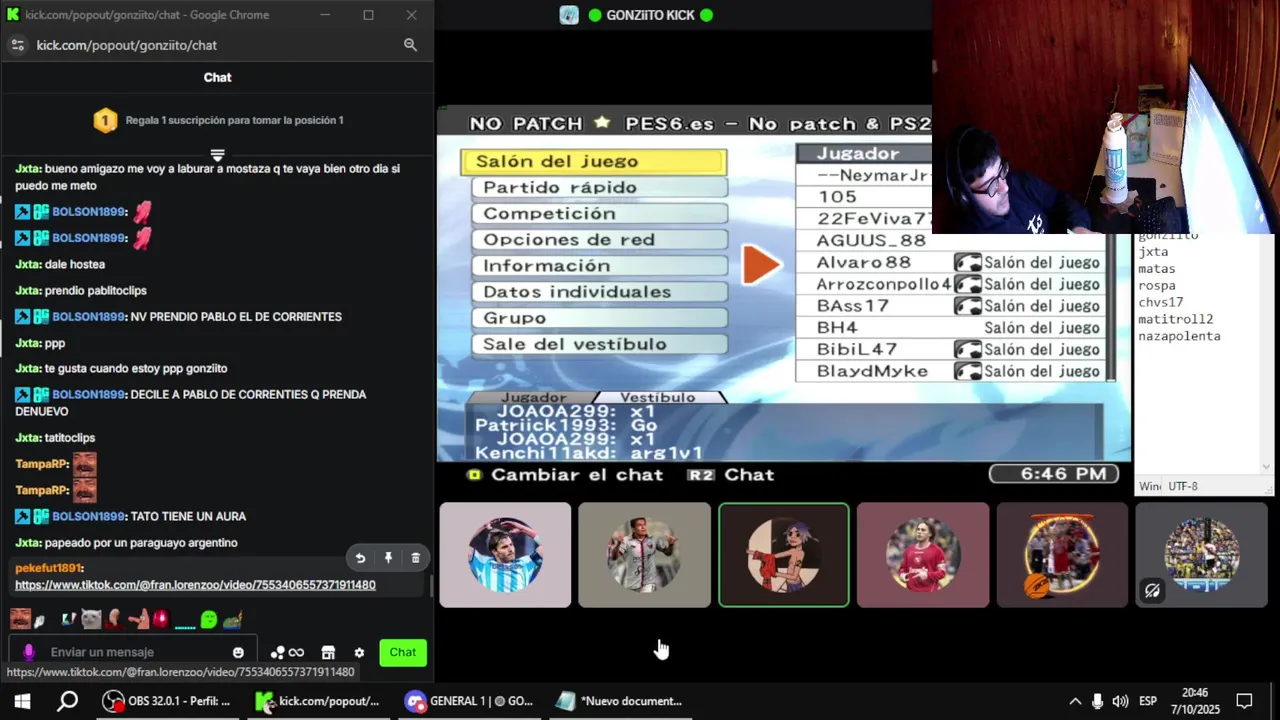Click BOLSON1899 on TATO TIENE UN AURA message
This screenshot has width=1280, height=720.
88,516
